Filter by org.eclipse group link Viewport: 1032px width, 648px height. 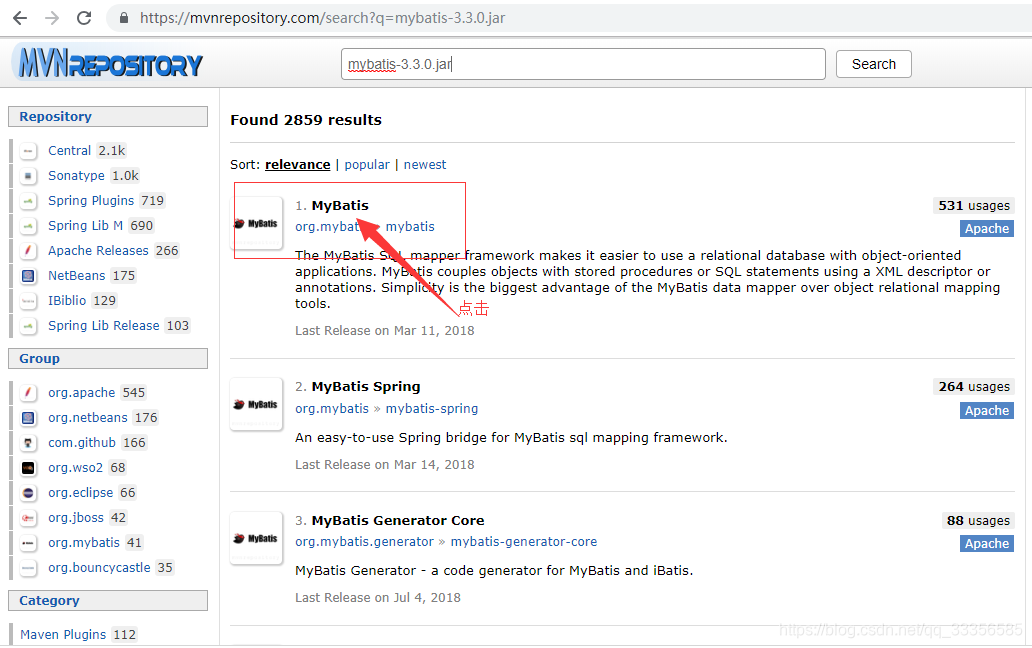pyautogui.click(x=80, y=493)
